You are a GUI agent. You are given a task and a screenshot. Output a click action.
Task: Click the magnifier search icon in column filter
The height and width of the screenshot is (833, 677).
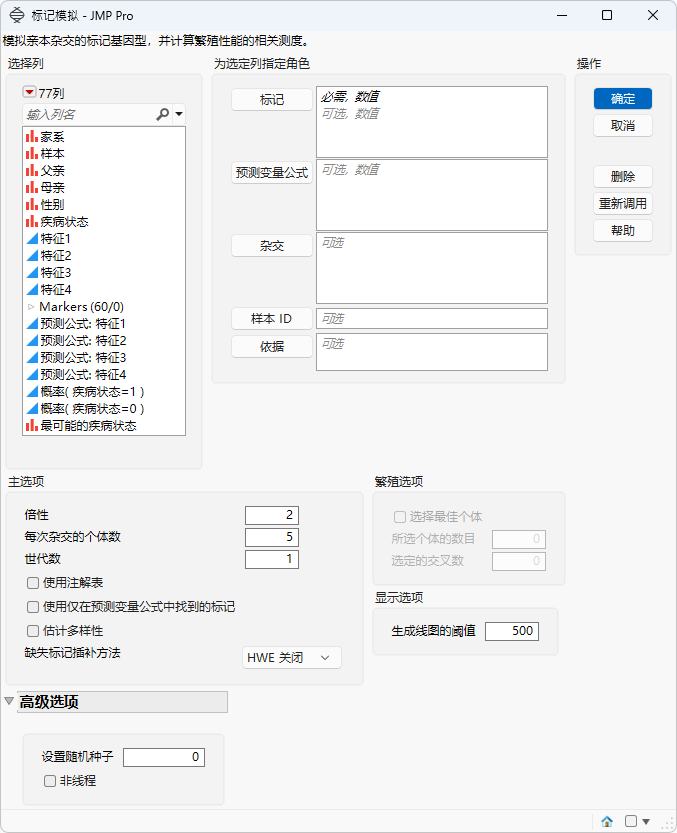(x=163, y=114)
